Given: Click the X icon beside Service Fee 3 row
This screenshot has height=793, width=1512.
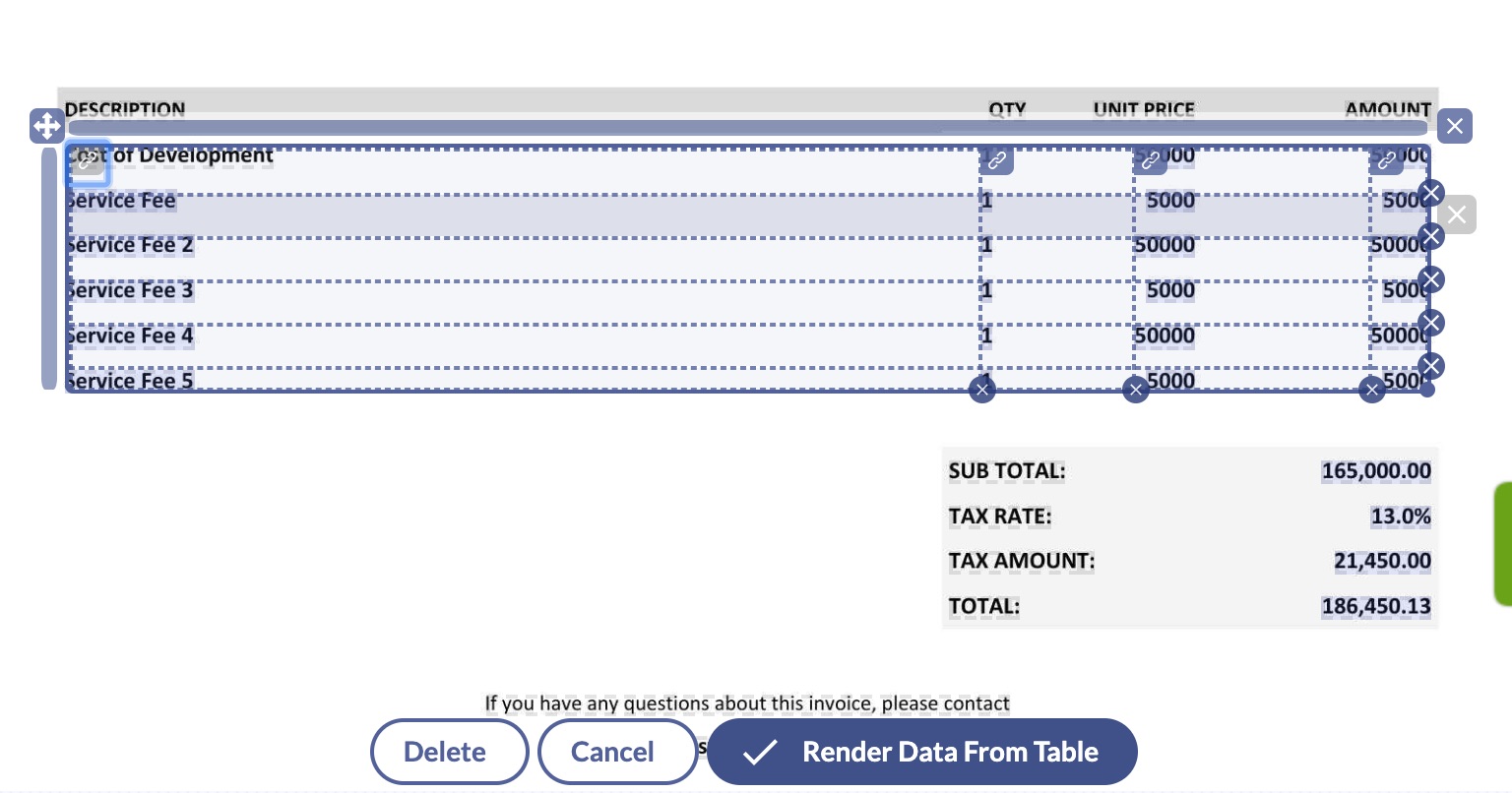Looking at the screenshot, I should pyautogui.click(x=1431, y=279).
